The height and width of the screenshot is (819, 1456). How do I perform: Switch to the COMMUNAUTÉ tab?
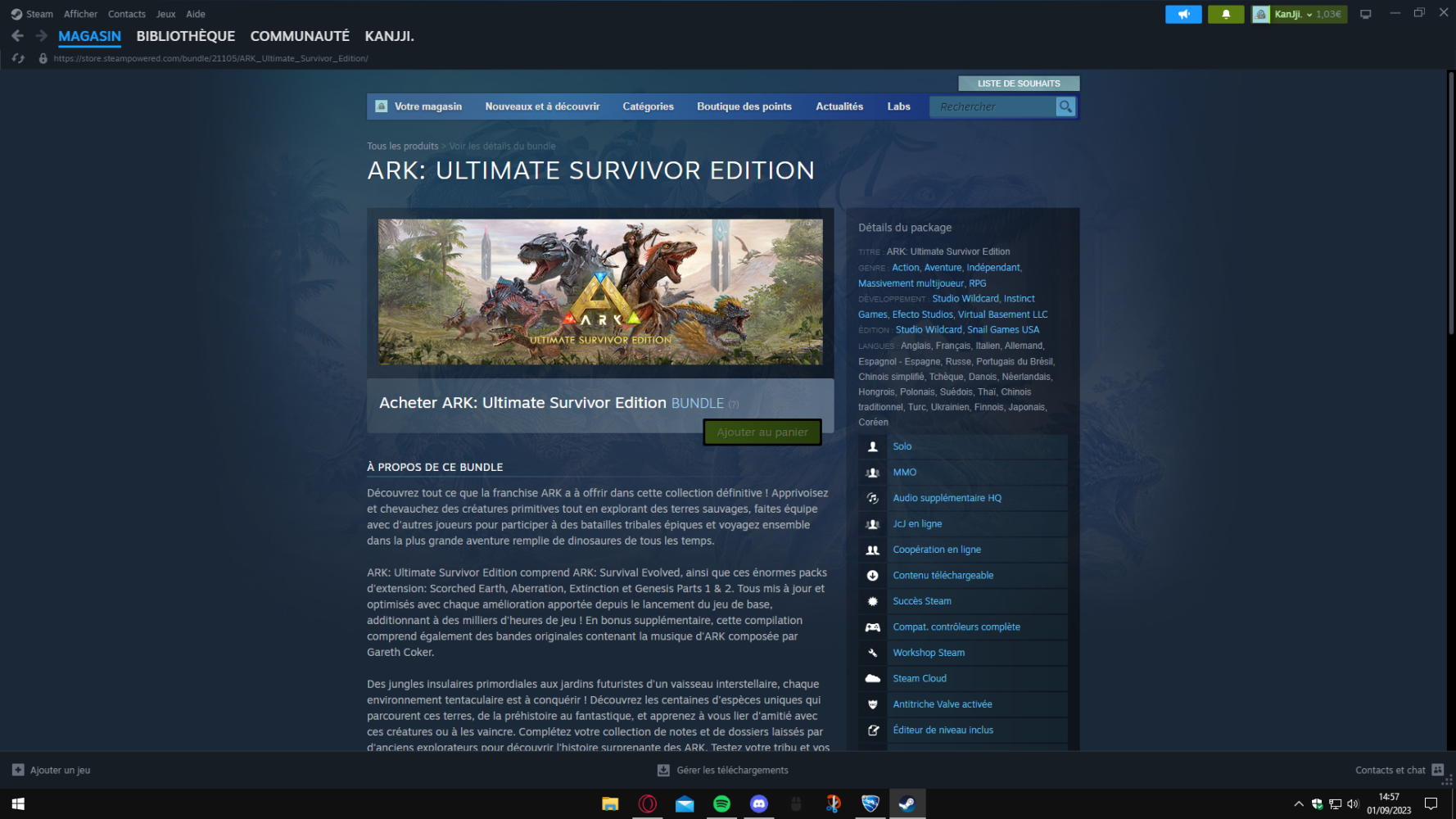pyautogui.click(x=300, y=36)
